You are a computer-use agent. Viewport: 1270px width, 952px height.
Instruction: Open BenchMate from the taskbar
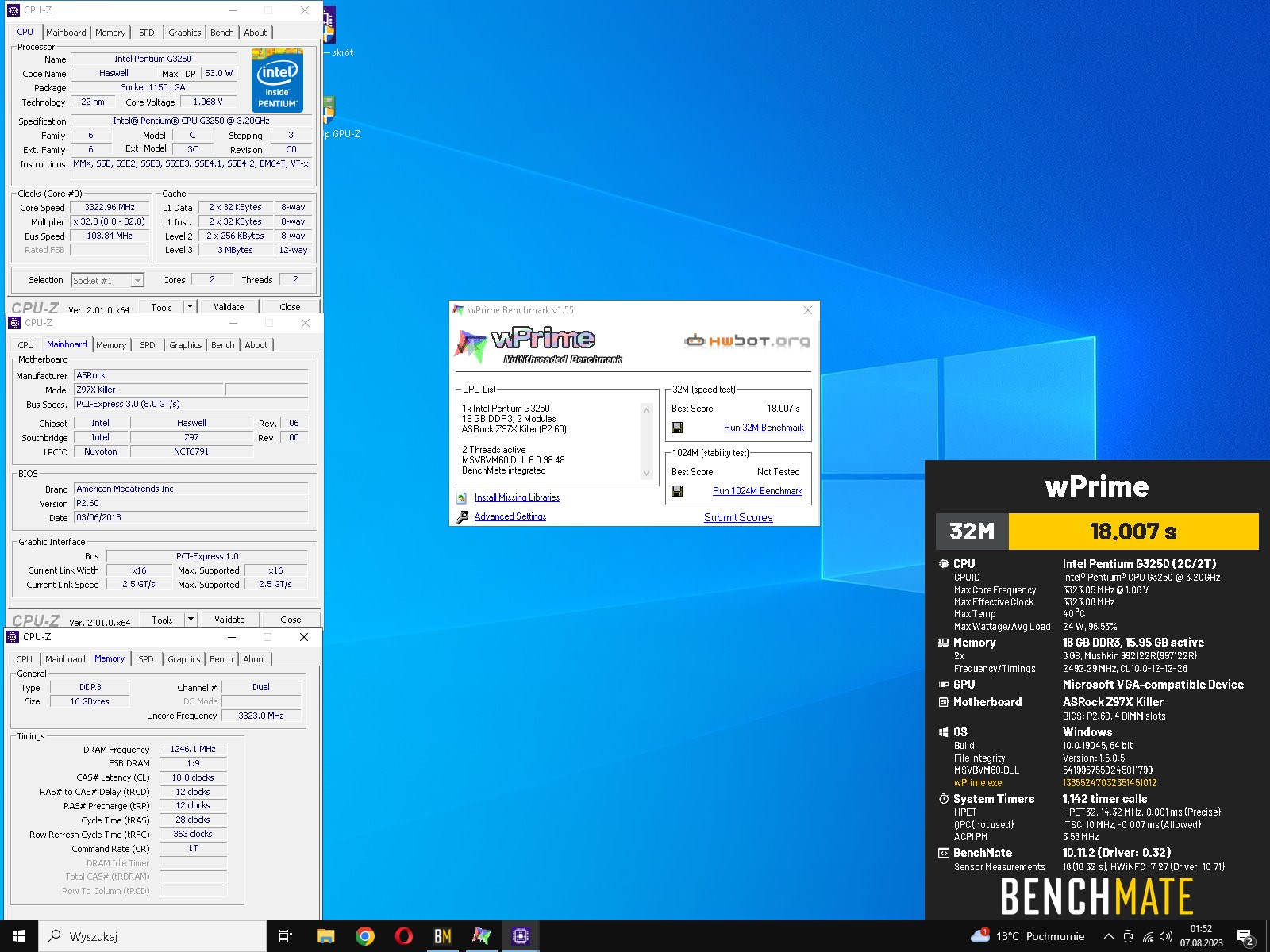442,936
